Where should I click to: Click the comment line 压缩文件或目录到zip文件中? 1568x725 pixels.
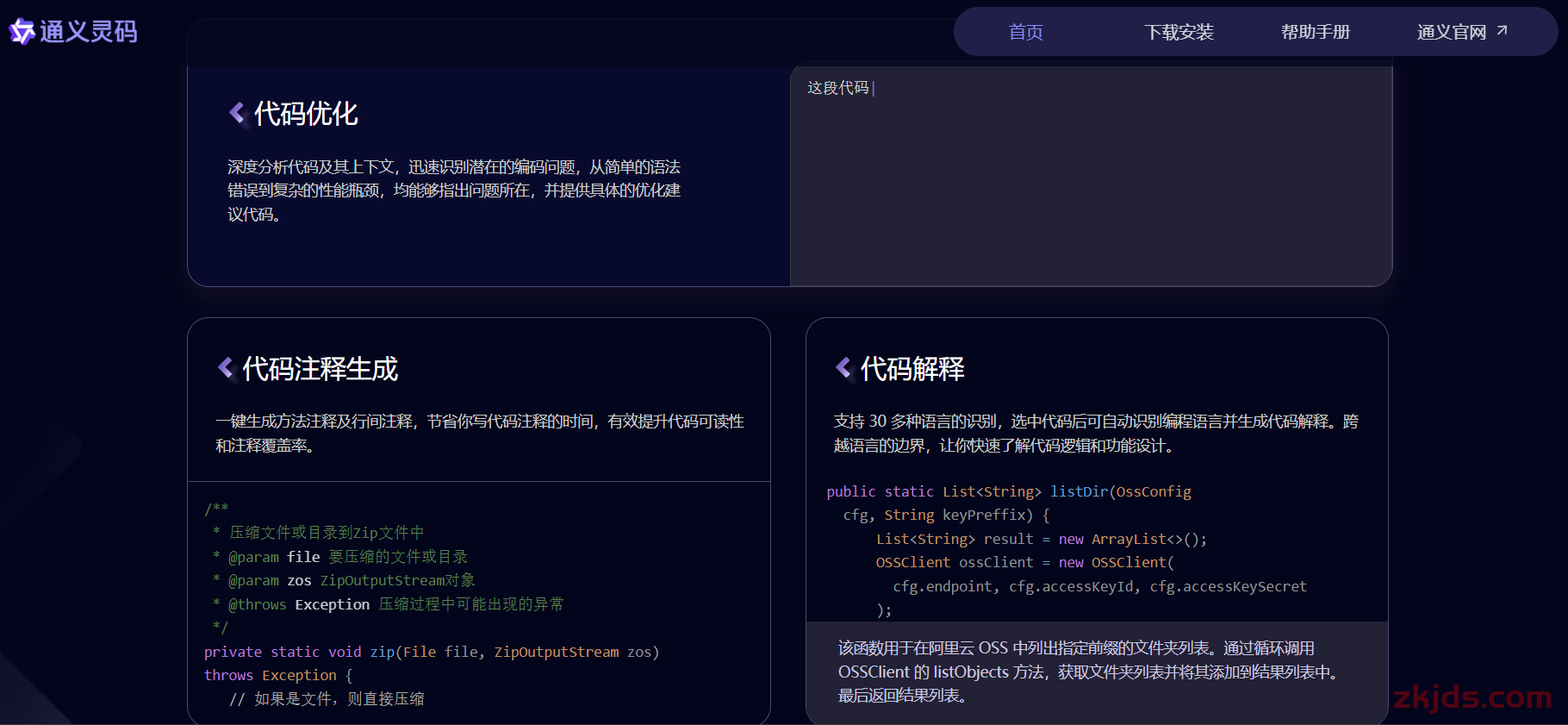click(318, 533)
